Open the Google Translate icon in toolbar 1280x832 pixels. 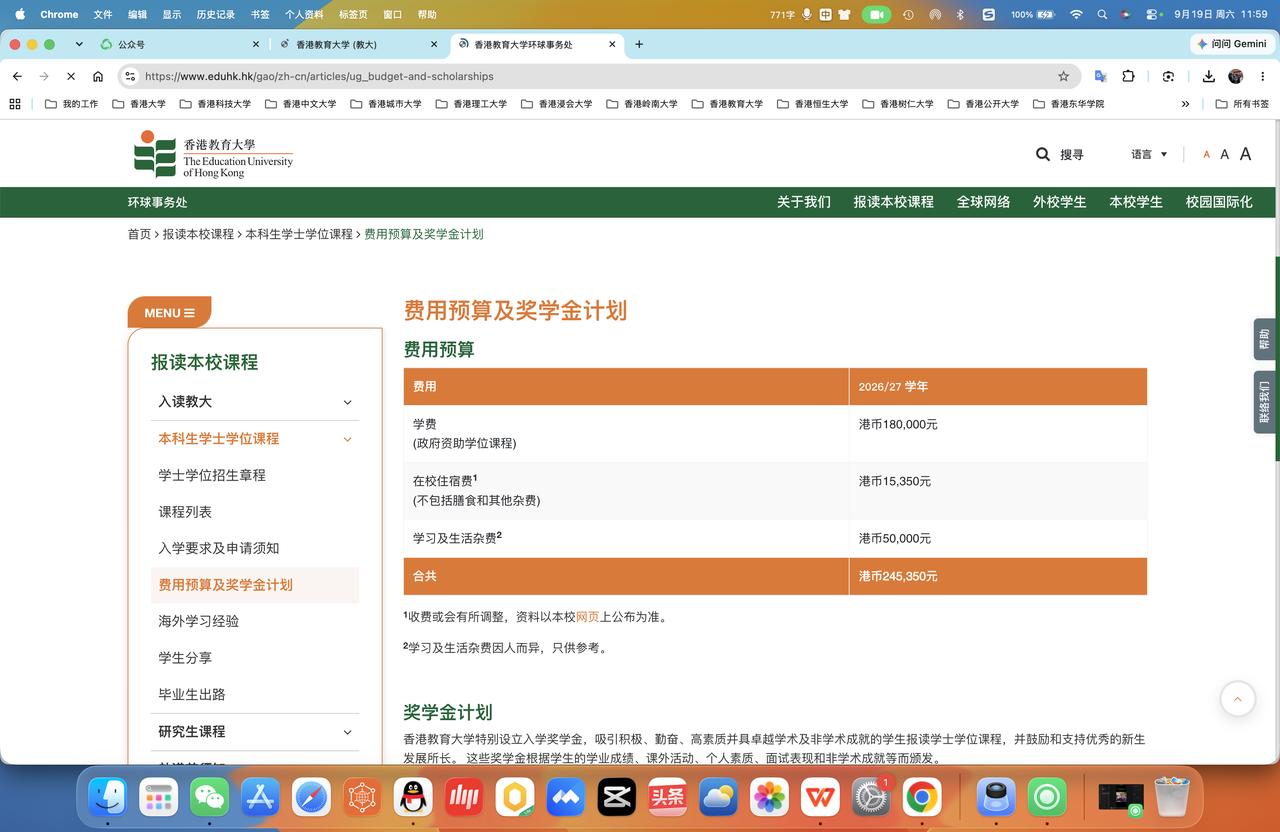coord(1100,76)
